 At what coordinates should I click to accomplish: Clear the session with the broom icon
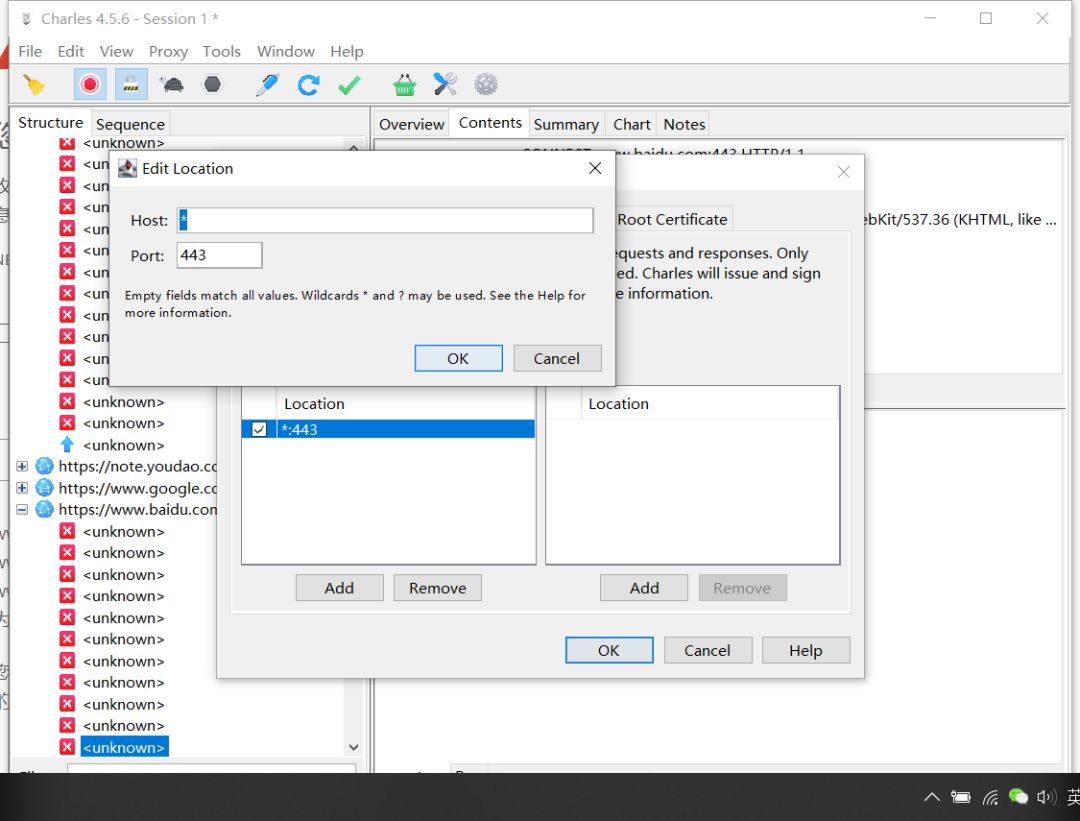click(34, 85)
